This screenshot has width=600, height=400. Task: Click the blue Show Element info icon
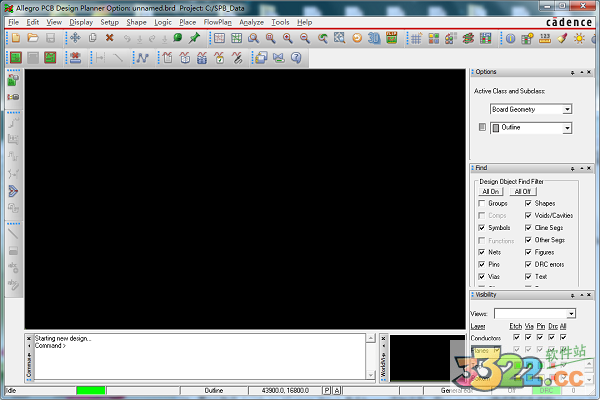(510, 38)
